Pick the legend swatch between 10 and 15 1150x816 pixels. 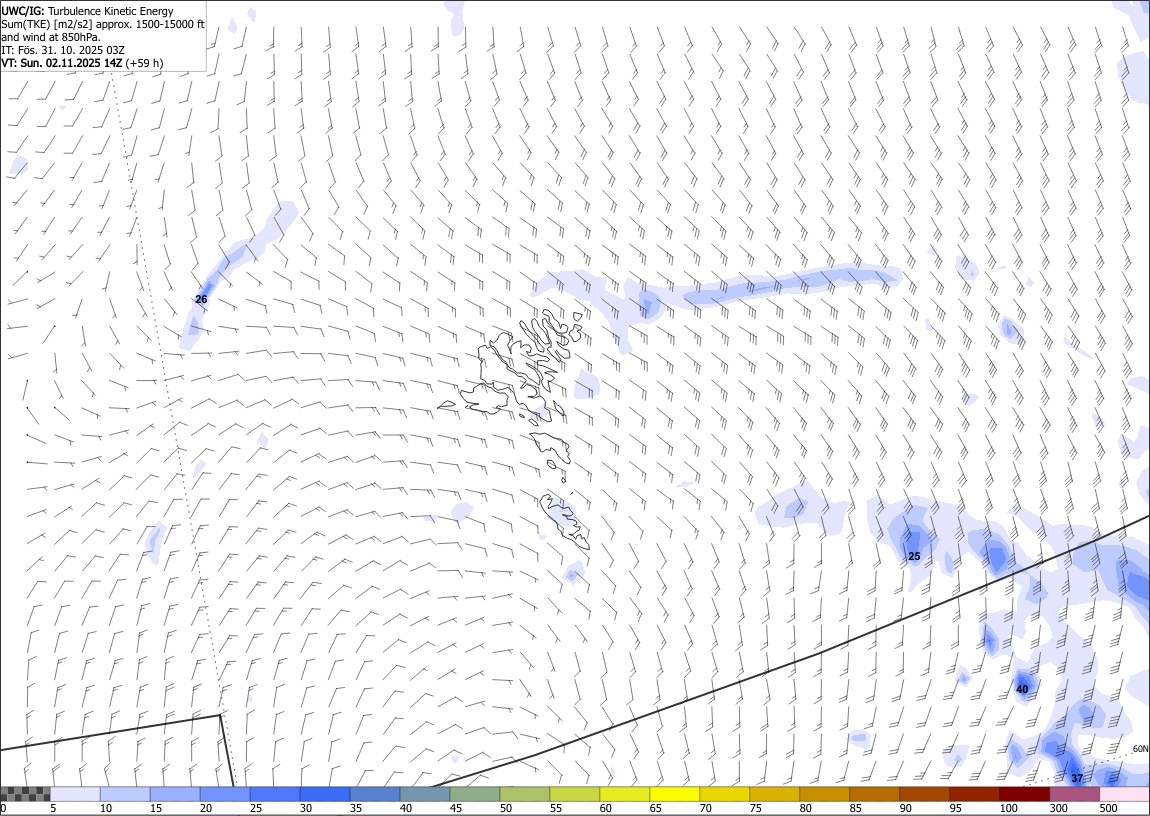125,794
